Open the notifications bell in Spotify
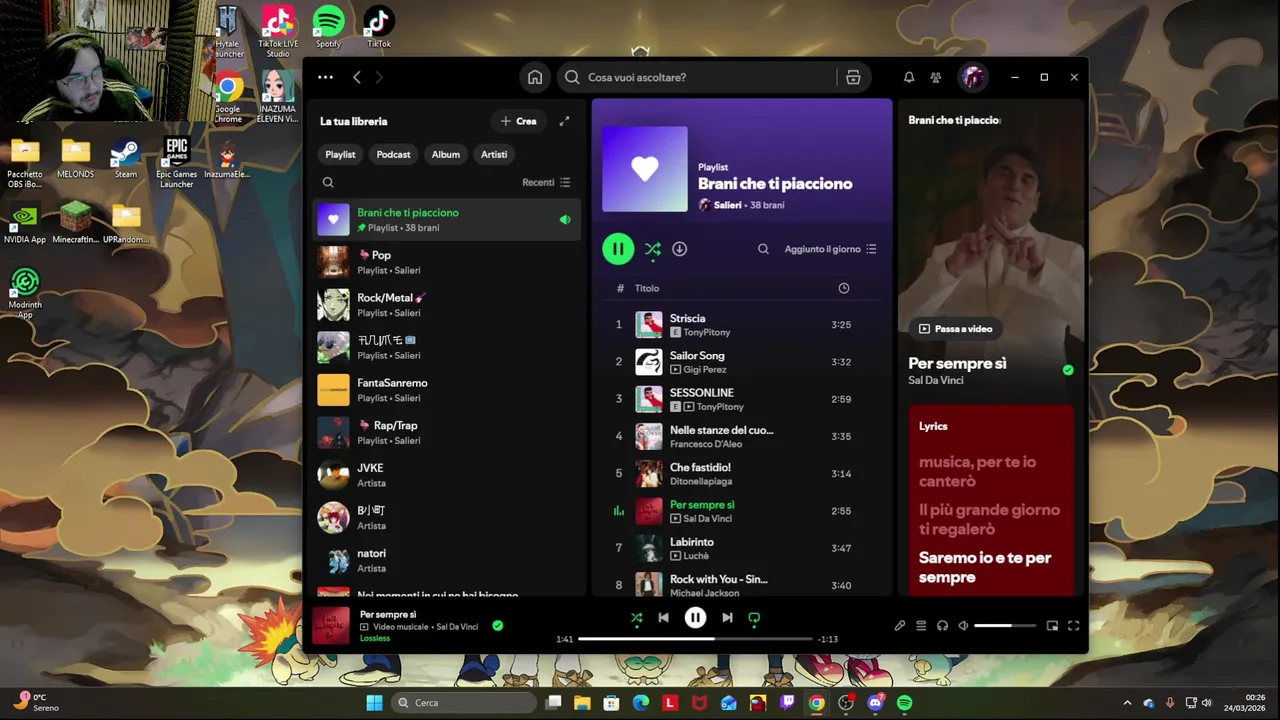Viewport: 1280px width, 720px height. [x=909, y=77]
